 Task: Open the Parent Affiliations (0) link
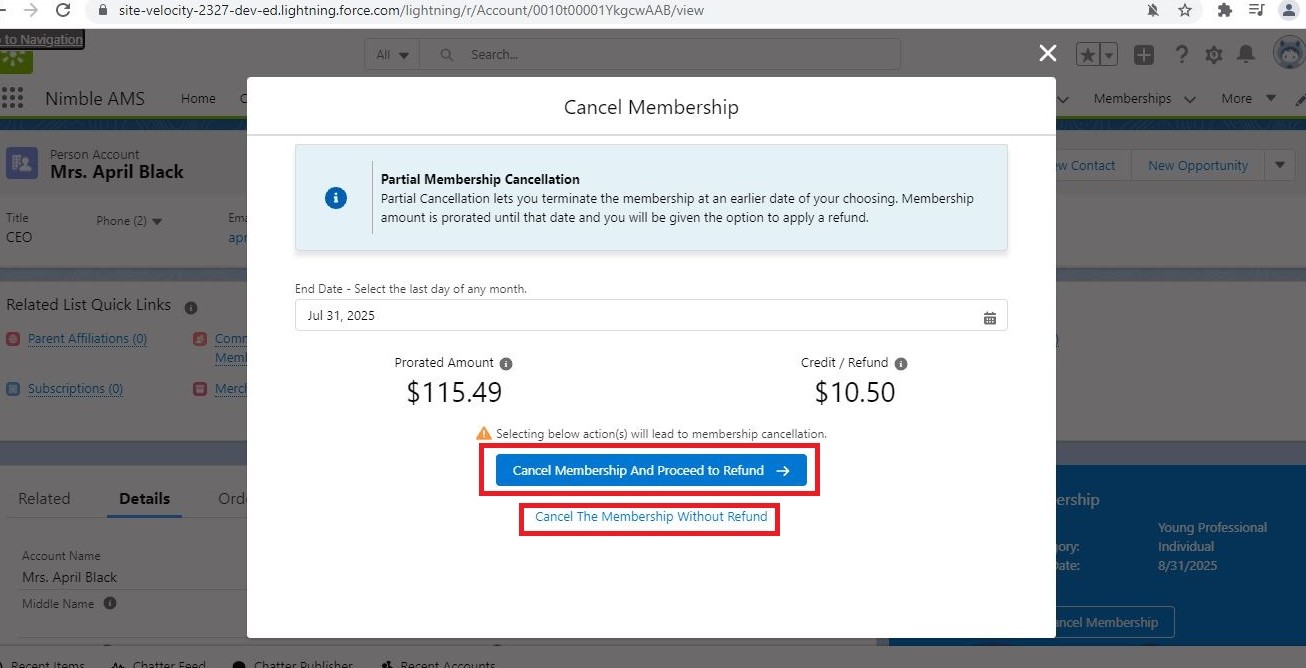[87, 339]
